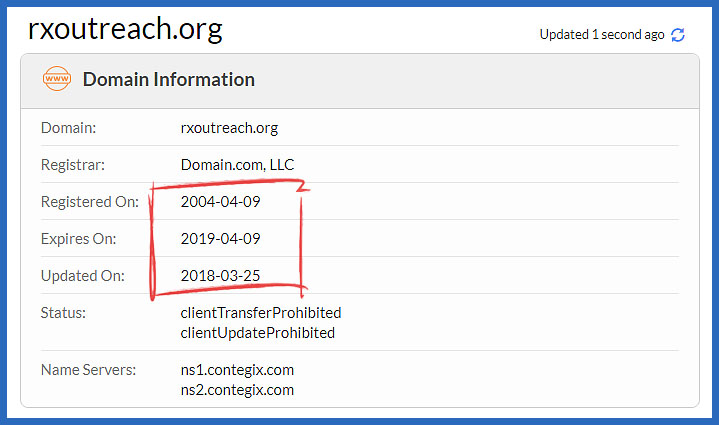The height and width of the screenshot is (425, 719).
Task: Click the Name Servers label
Action: pos(88,370)
